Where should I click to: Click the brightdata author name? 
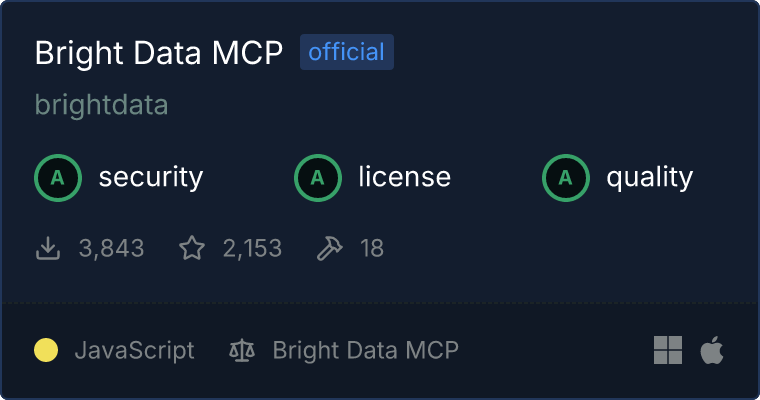coord(101,104)
